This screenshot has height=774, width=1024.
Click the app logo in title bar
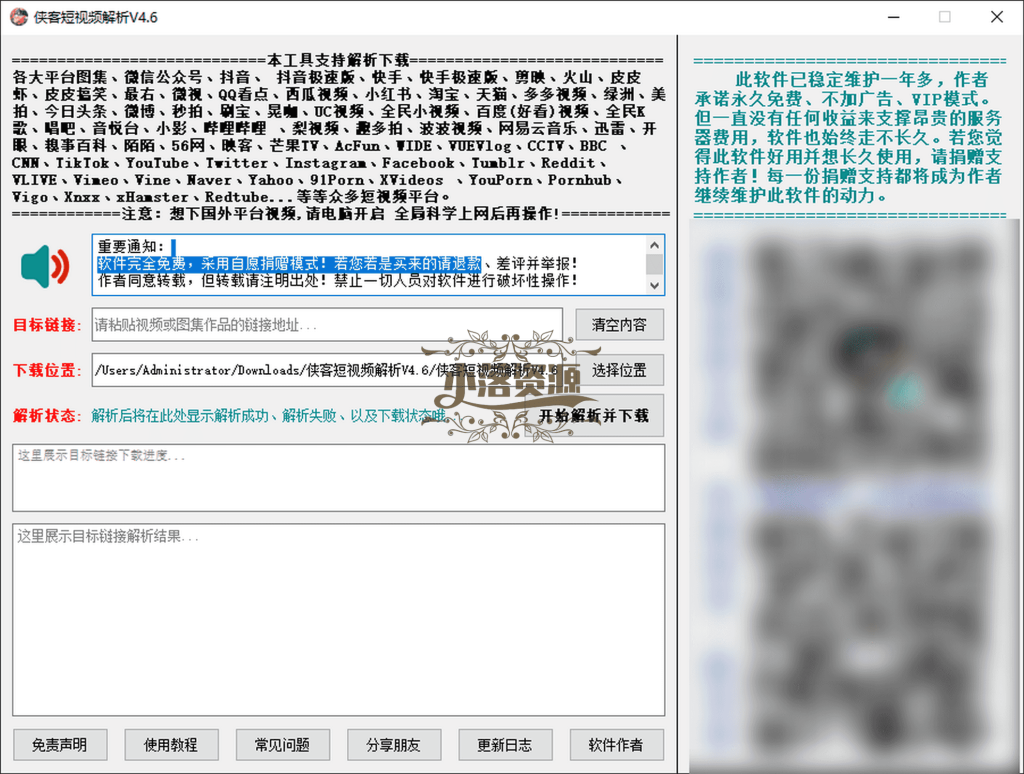19,17
